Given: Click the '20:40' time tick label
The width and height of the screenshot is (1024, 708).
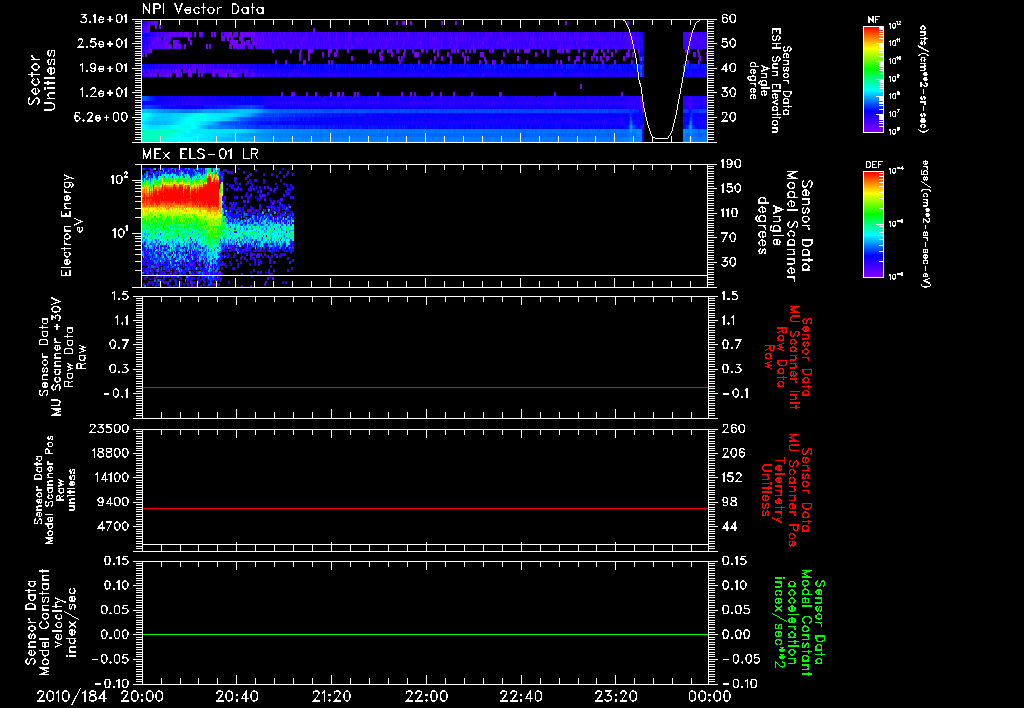Looking at the screenshot, I should pos(236,696).
